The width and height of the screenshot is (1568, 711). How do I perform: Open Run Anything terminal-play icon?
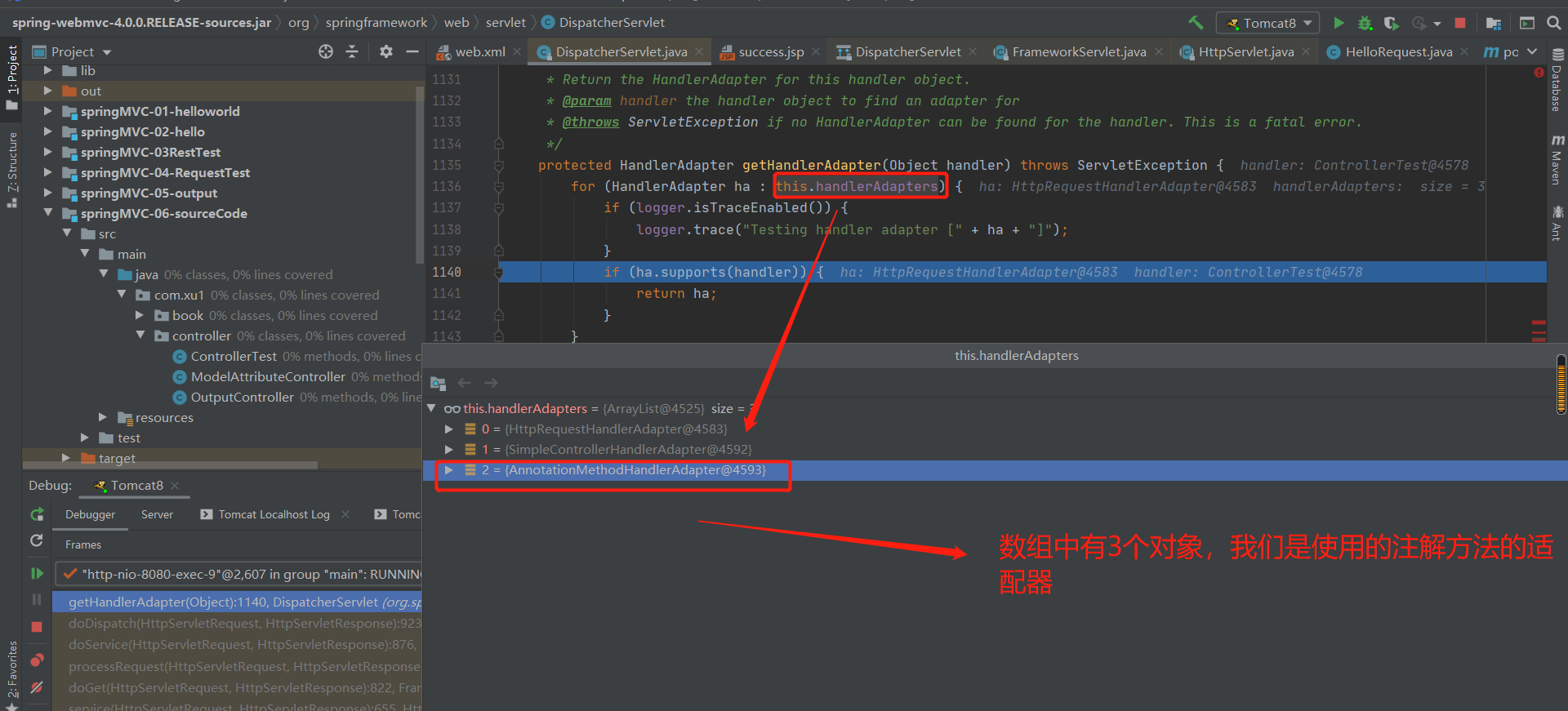tap(1526, 23)
